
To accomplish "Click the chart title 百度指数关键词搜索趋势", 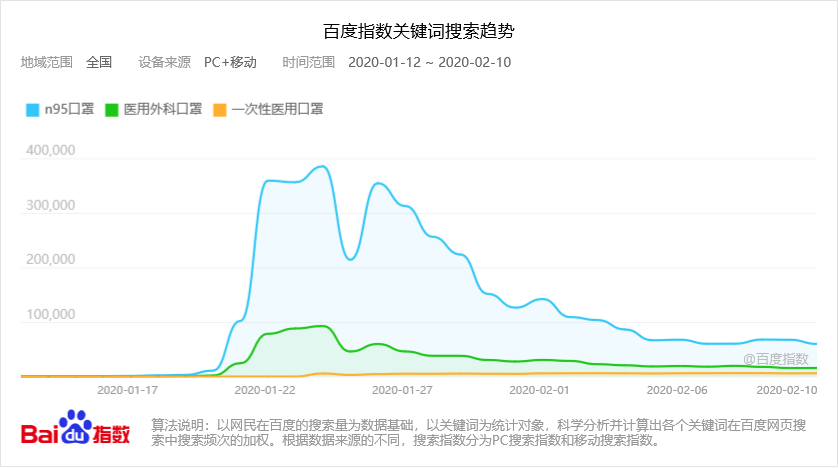I will click(x=419, y=31).
